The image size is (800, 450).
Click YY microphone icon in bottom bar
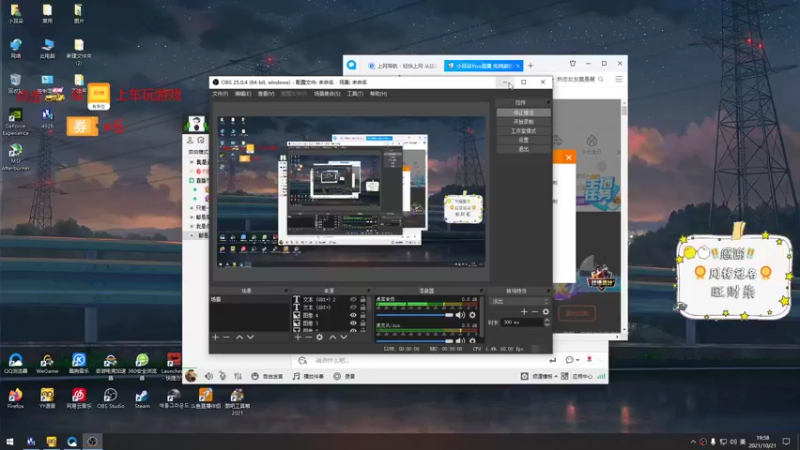click(223, 376)
